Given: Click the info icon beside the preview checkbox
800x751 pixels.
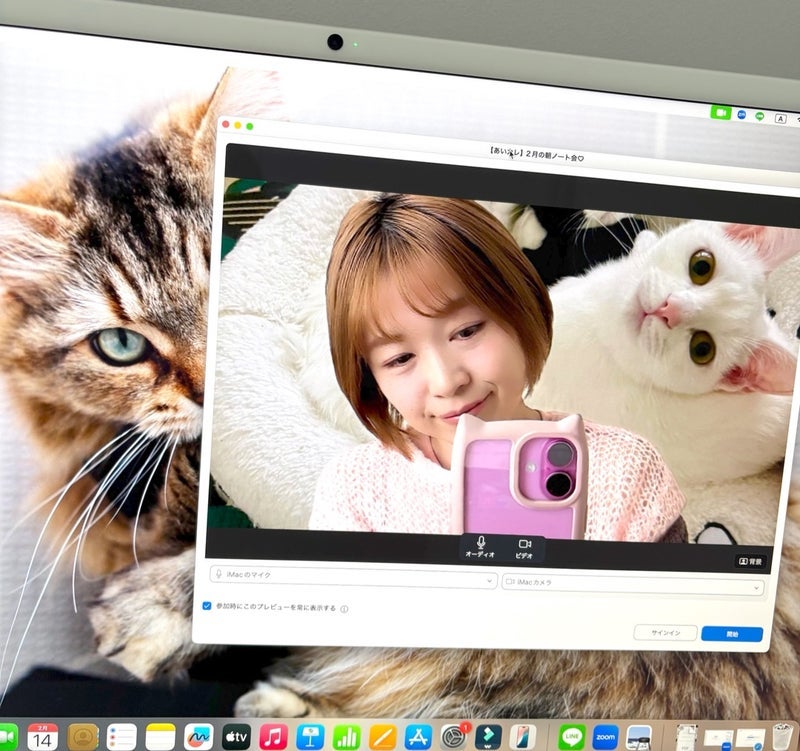Looking at the screenshot, I should (x=344, y=608).
